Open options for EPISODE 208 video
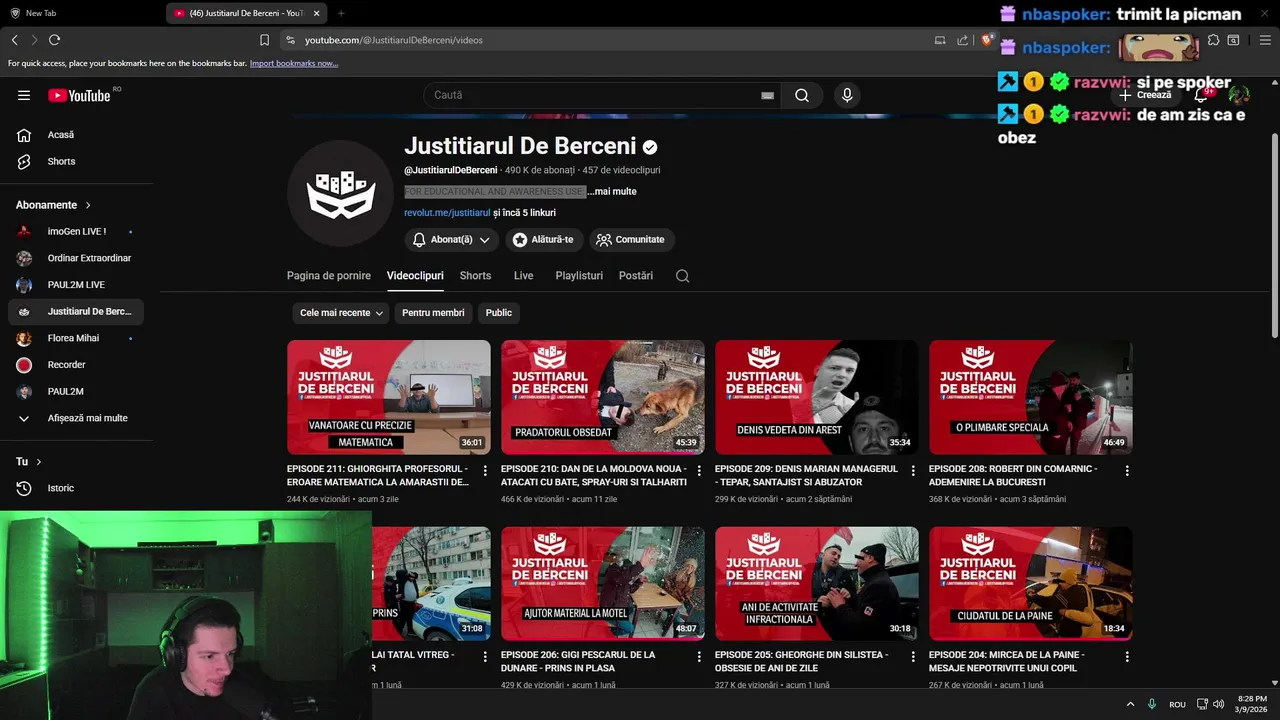The width and height of the screenshot is (1280, 720). pos(1127,470)
